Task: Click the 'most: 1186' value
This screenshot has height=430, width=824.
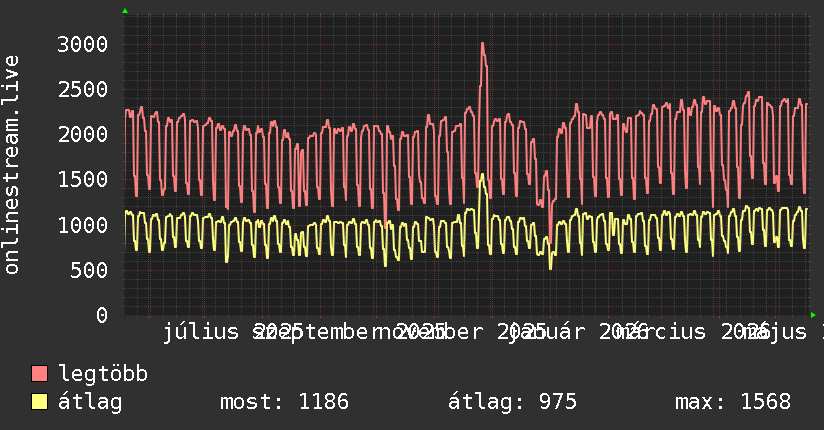Action: click(284, 402)
